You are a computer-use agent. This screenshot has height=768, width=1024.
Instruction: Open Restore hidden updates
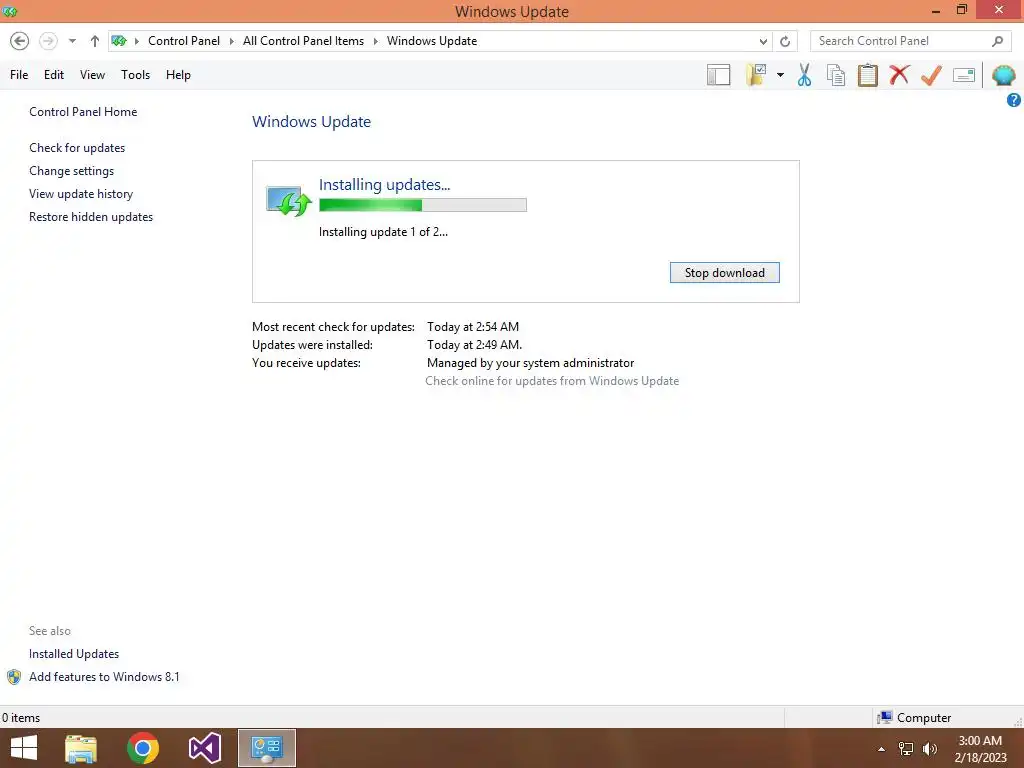point(91,217)
